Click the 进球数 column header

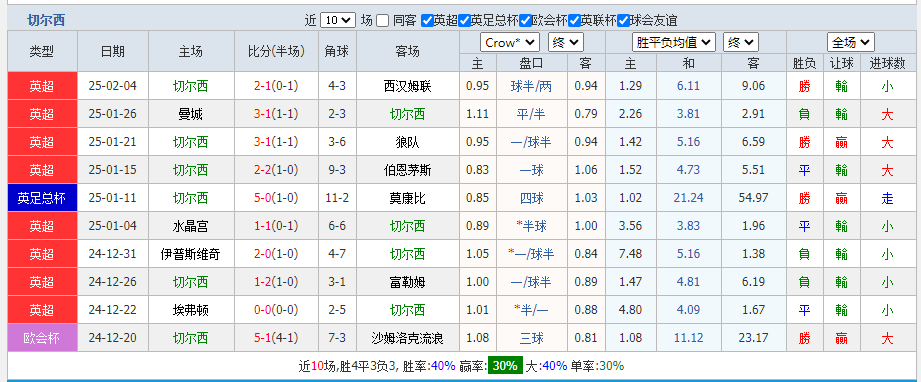pos(887,63)
